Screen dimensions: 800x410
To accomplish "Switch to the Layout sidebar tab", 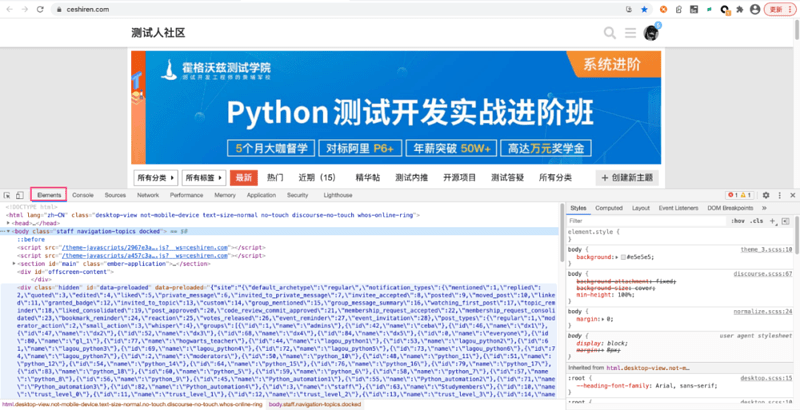I will (x=641, y=208).
